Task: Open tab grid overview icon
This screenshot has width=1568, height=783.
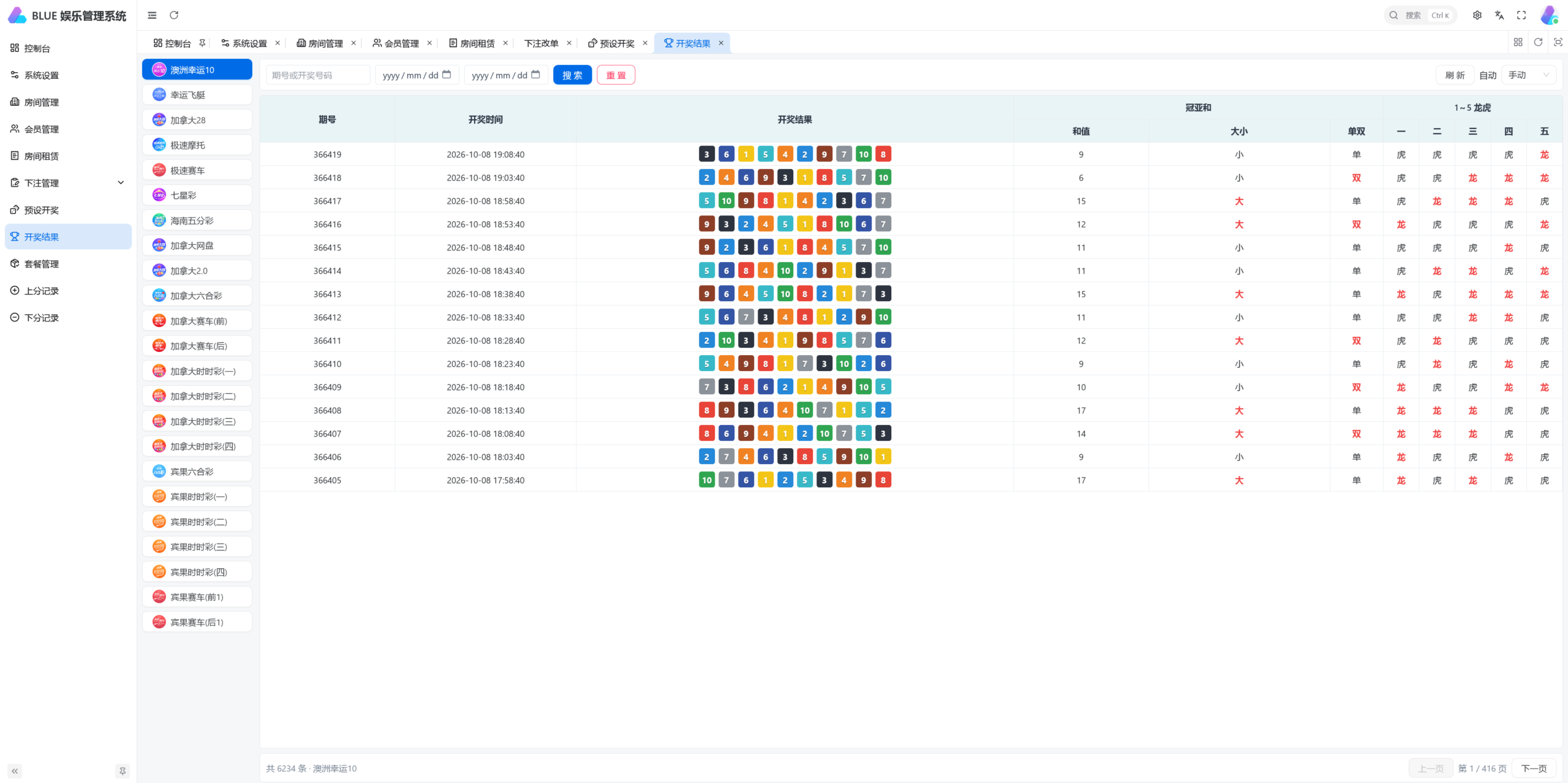Action: point(1518,42)
